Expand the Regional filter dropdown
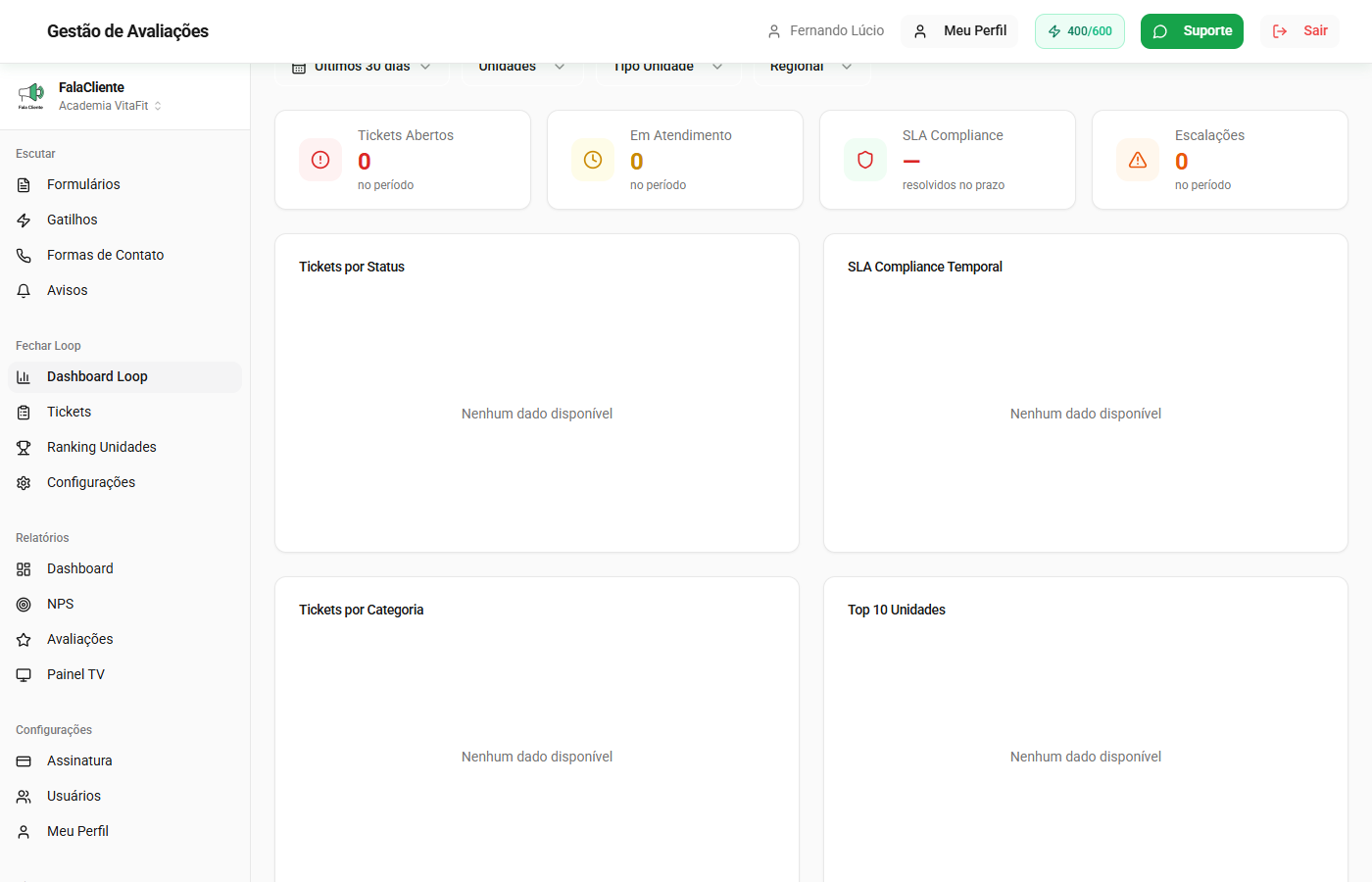 click(810, 68)
